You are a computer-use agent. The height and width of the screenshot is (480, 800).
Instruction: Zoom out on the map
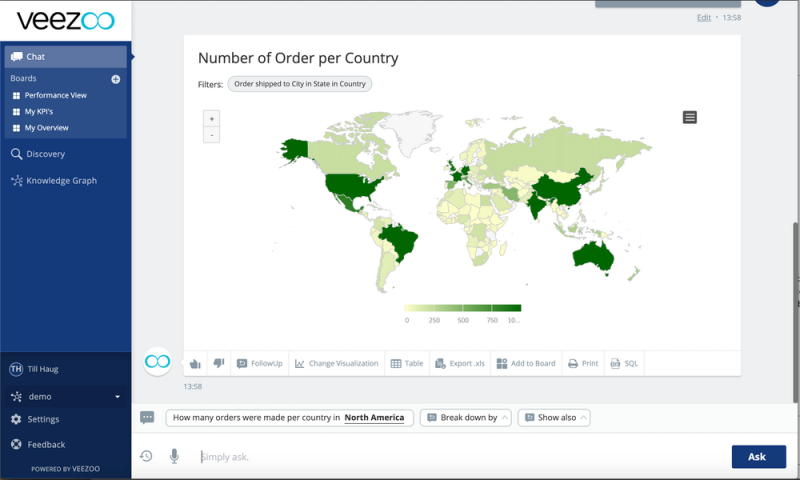[x=211, y=134]
